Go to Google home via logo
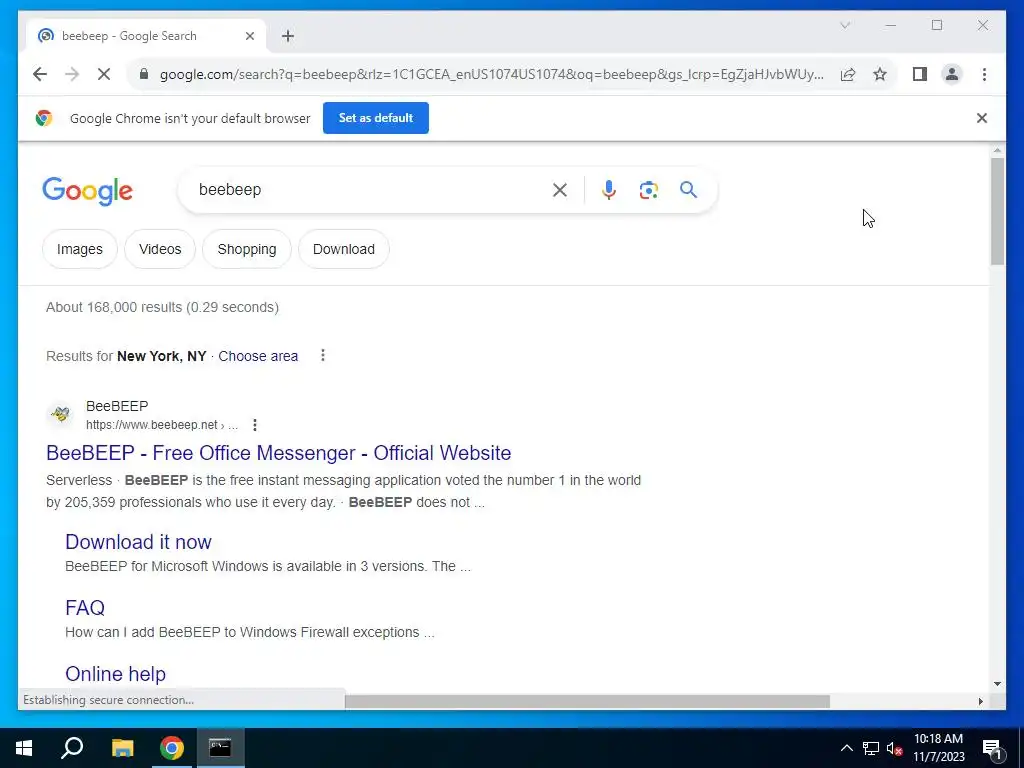This screenshot has width=1024, height=768. tap(88, 191)
